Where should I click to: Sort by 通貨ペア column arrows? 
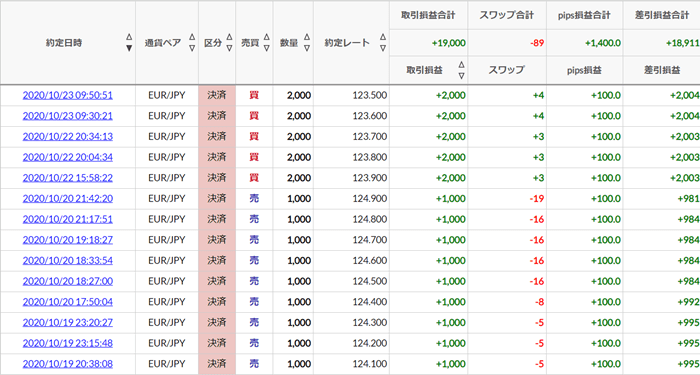point(192,42)
